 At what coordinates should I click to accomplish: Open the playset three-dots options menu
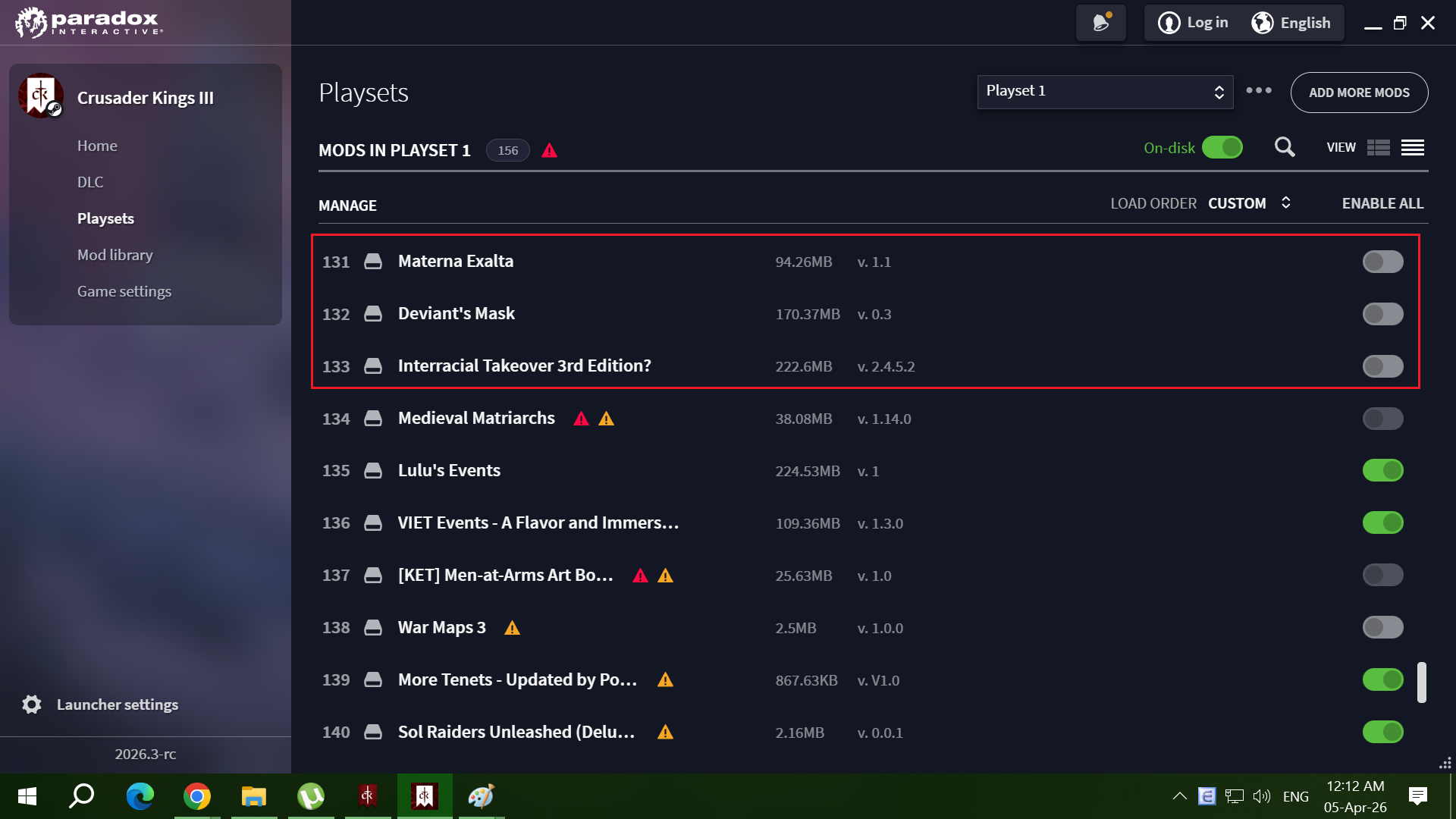(x=1259, y=90)
